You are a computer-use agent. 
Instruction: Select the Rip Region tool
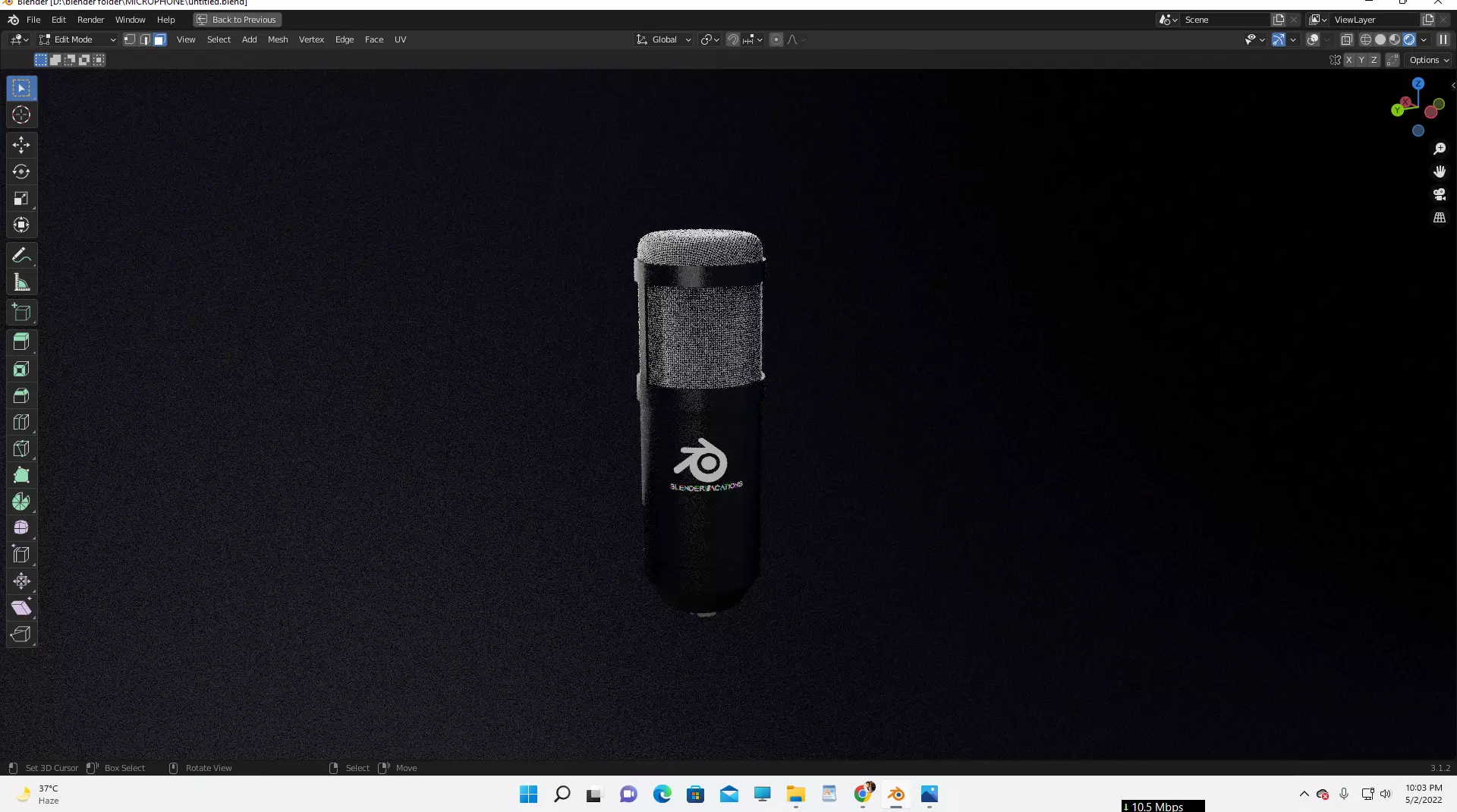coord(21,634)
